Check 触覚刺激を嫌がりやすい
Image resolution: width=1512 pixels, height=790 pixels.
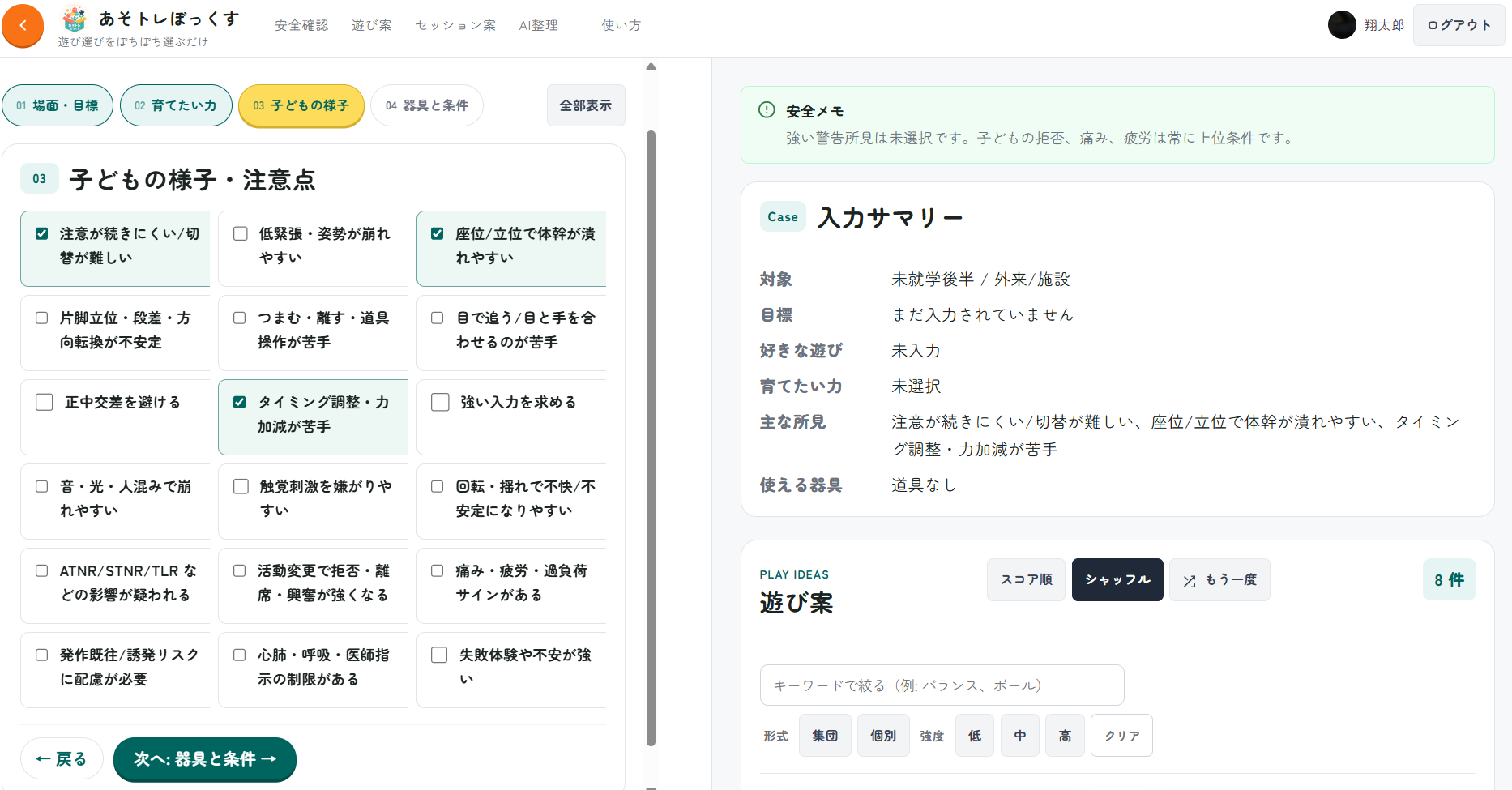click(x=241, y=487)
